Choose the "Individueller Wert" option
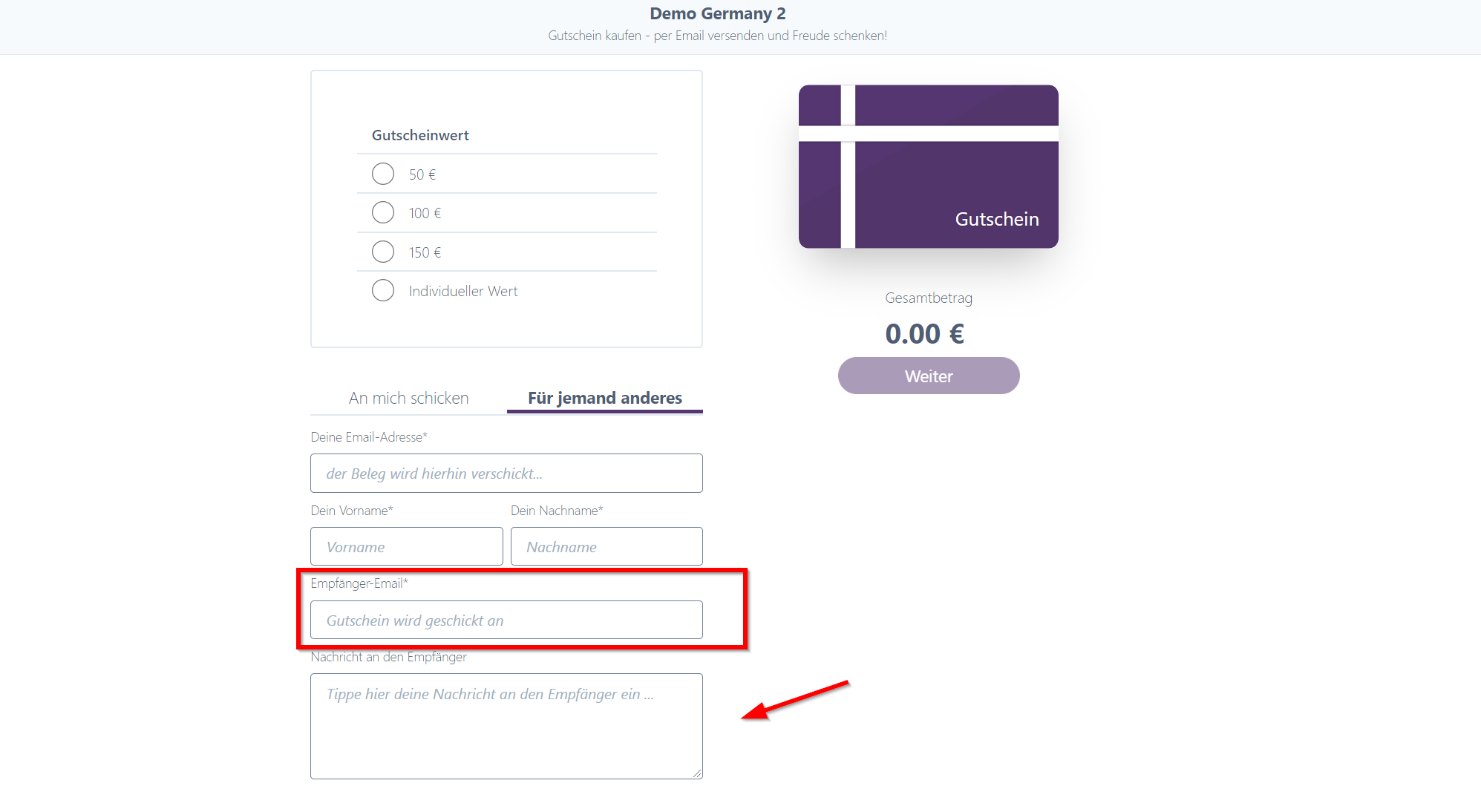This screenshot has height=812, width=1481. 383,290
